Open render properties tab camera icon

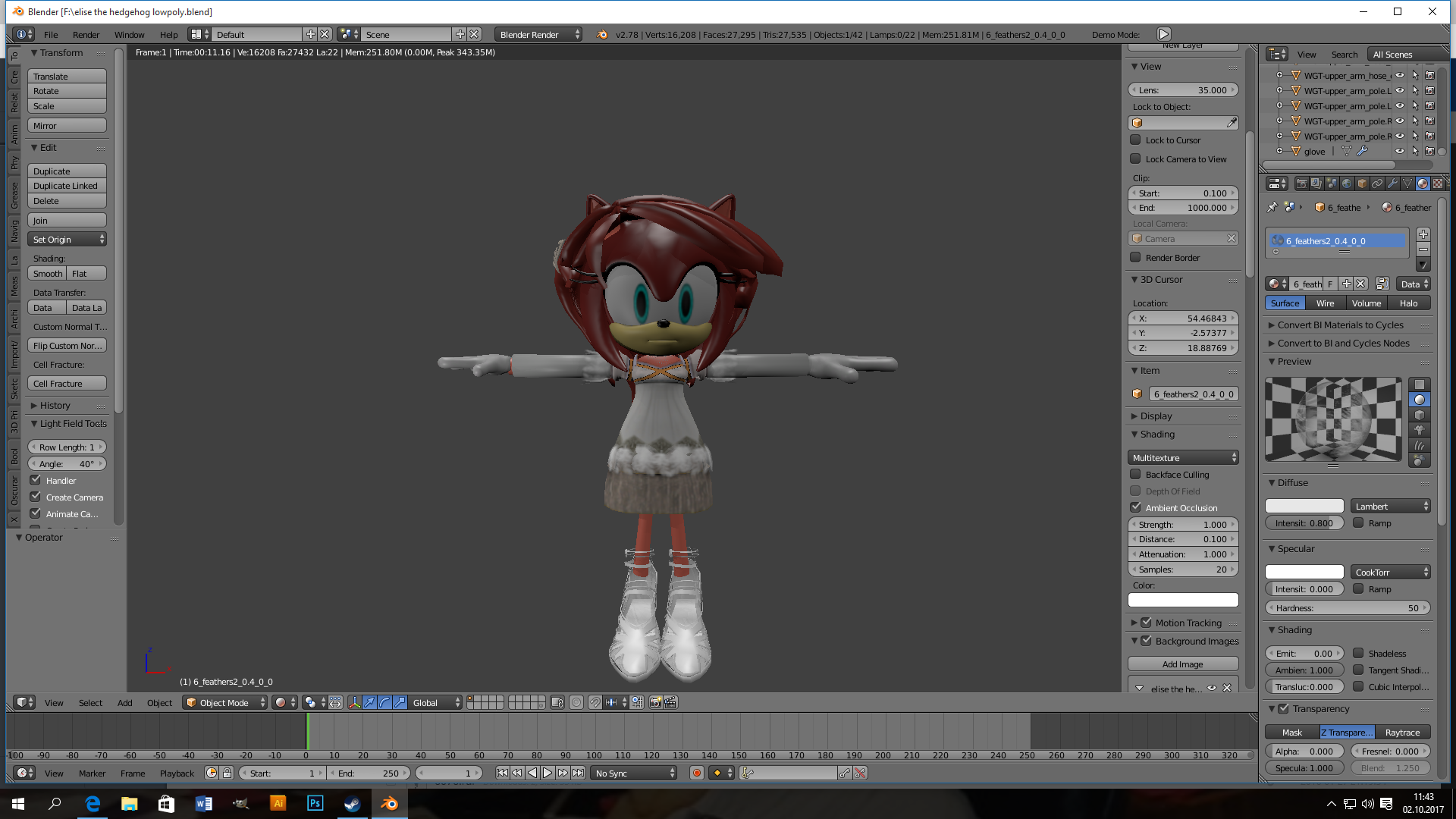click(x=1302, y=184)
